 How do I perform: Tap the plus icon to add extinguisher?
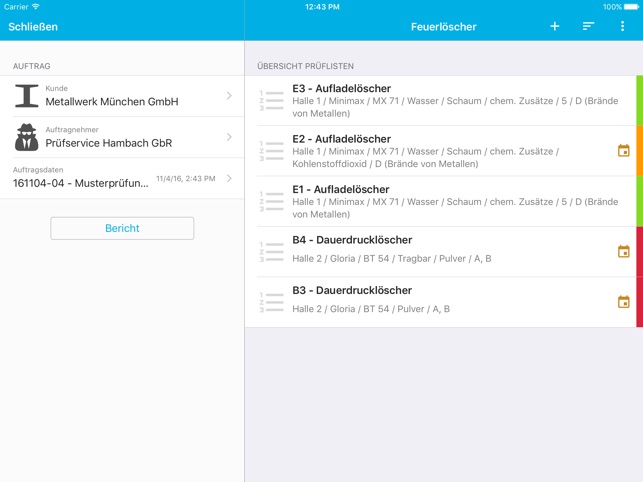(x=554, y=26)
